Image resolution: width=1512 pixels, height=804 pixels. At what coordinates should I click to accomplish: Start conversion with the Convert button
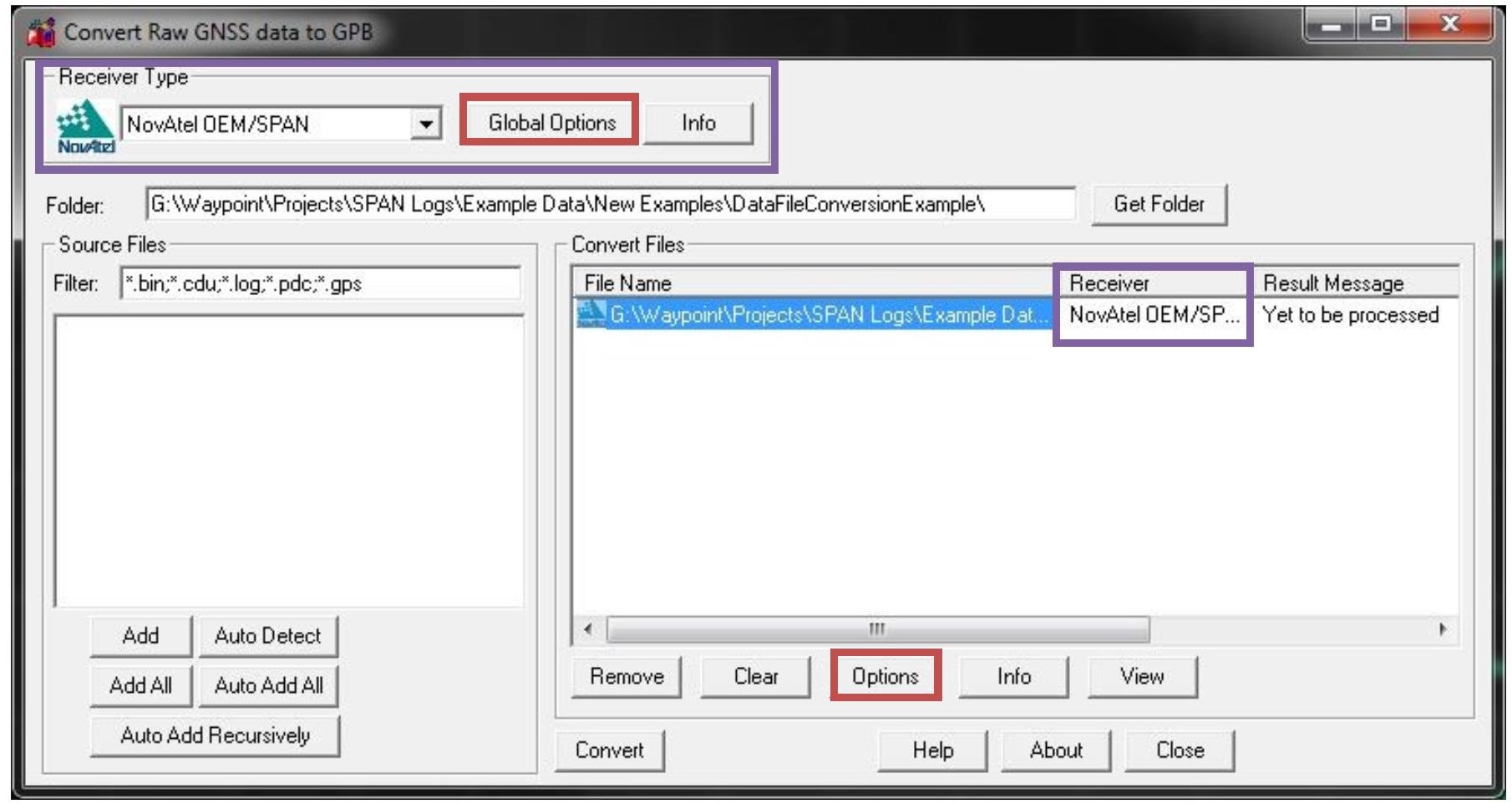[x=610, y=751]
